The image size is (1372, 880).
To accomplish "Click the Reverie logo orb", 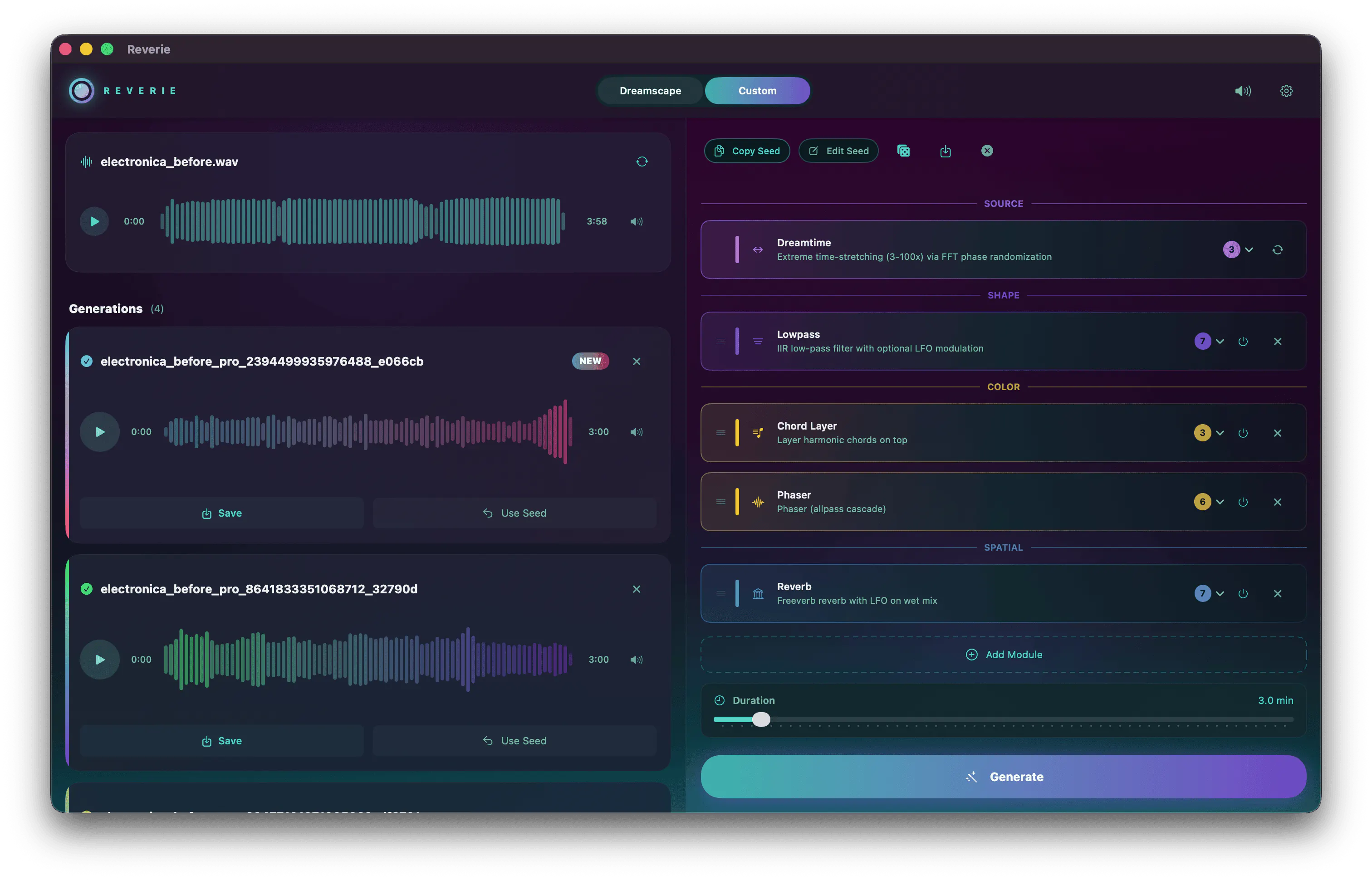I will [82, 90].
